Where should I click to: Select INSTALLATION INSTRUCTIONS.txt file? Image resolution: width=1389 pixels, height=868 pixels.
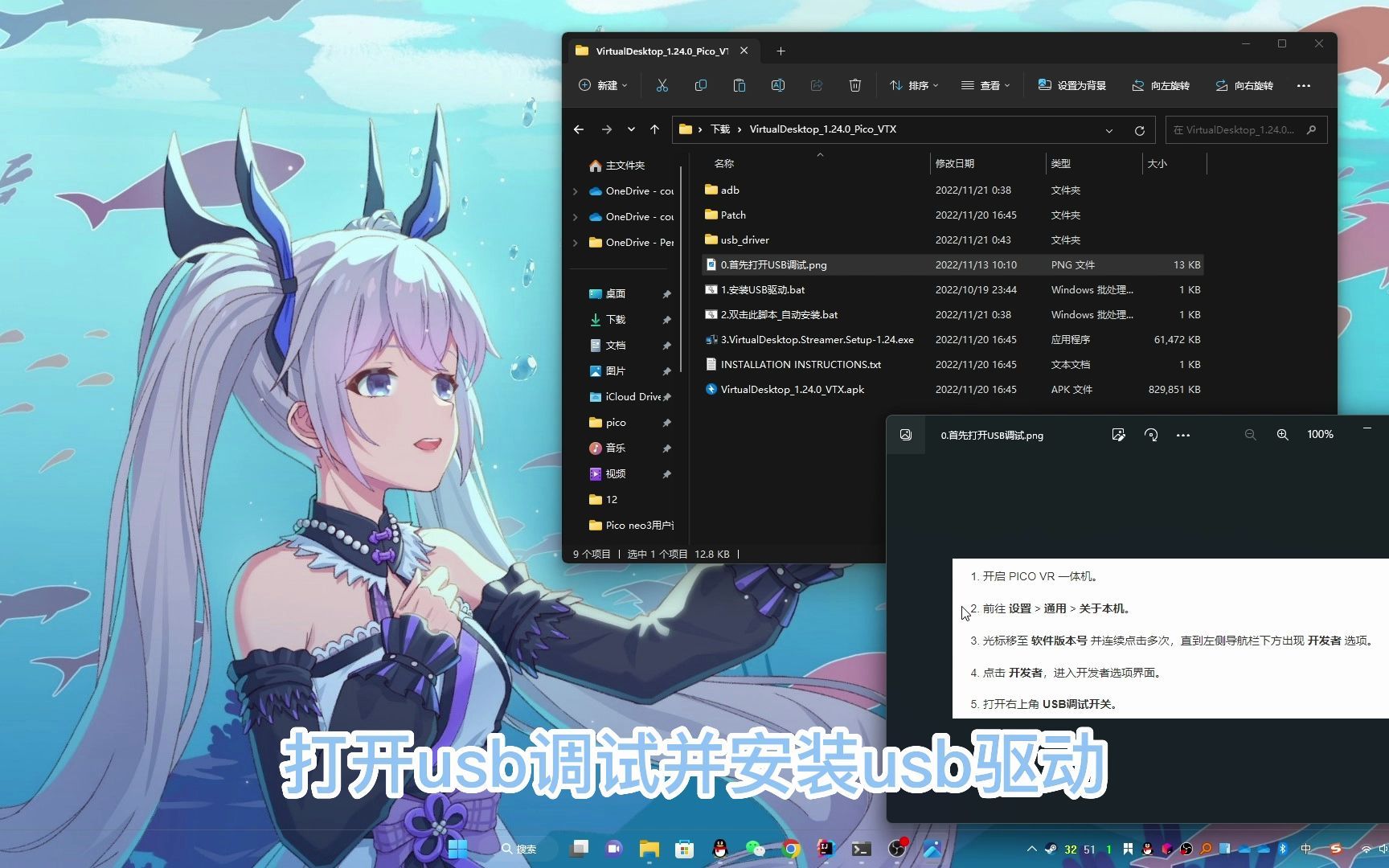coord(953,365)
